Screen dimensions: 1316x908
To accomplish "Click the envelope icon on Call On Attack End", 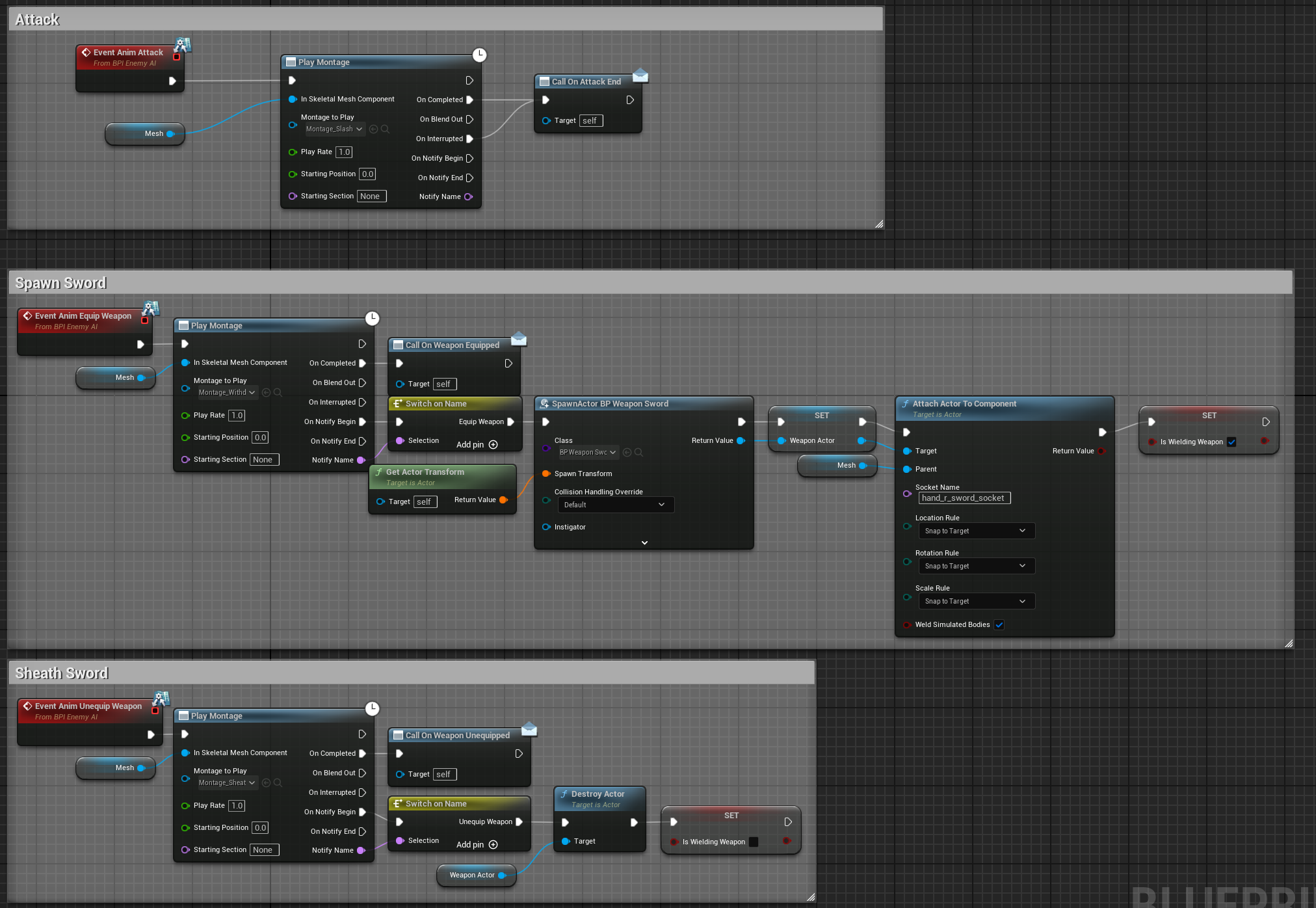I will (640, 75).
